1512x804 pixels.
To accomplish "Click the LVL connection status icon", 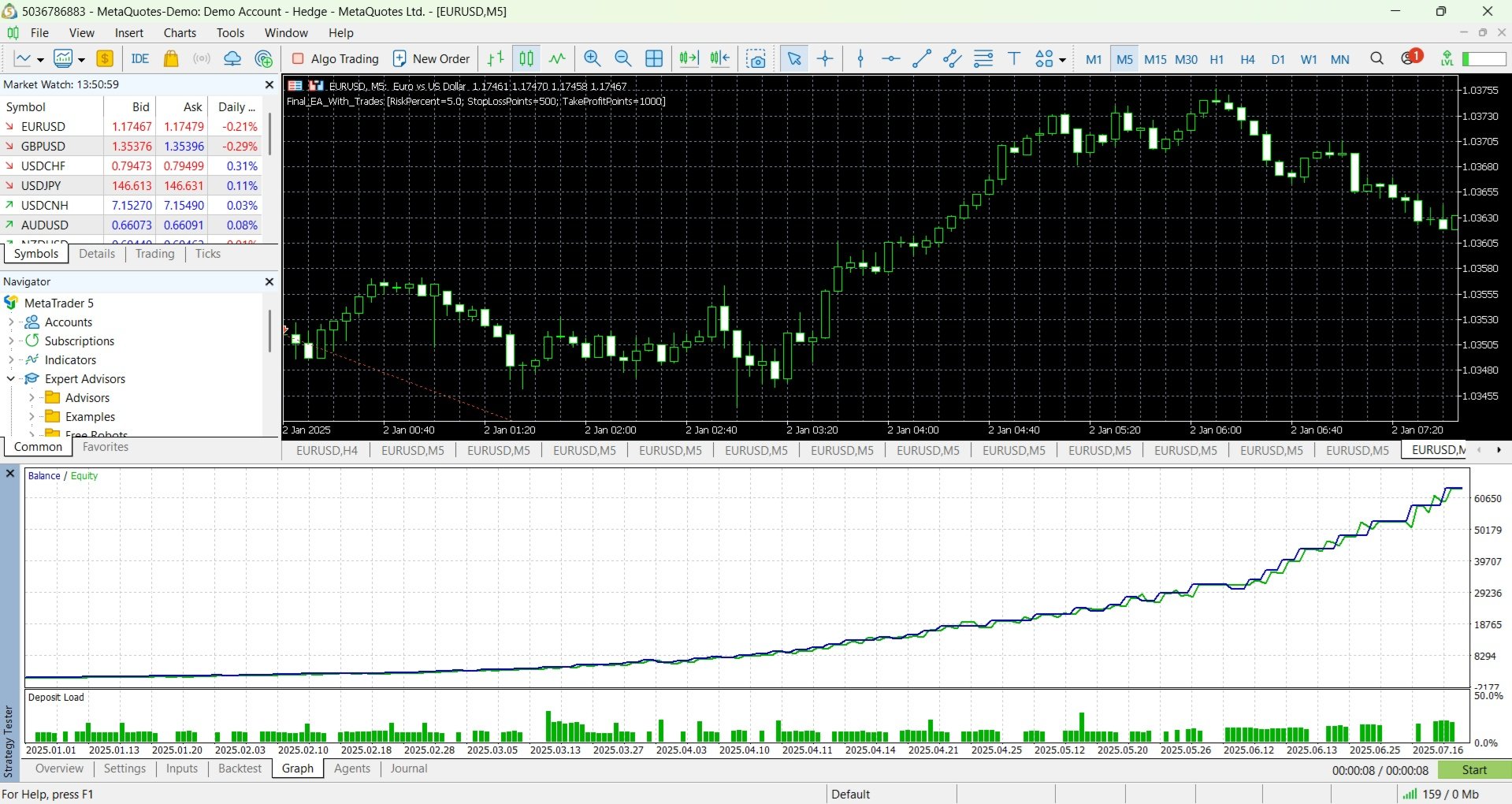I will 1447,59.
